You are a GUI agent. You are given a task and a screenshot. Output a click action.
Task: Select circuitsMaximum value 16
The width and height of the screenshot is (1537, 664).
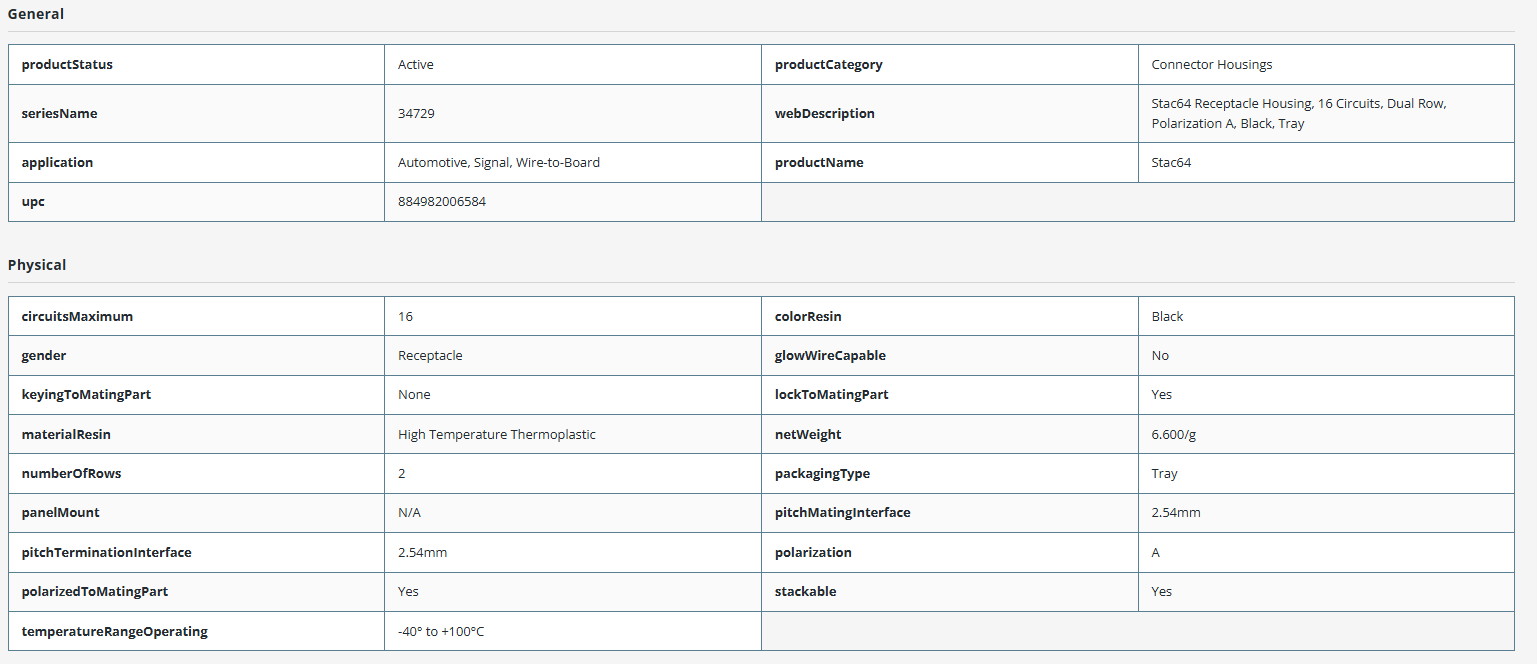click(405, 316)
